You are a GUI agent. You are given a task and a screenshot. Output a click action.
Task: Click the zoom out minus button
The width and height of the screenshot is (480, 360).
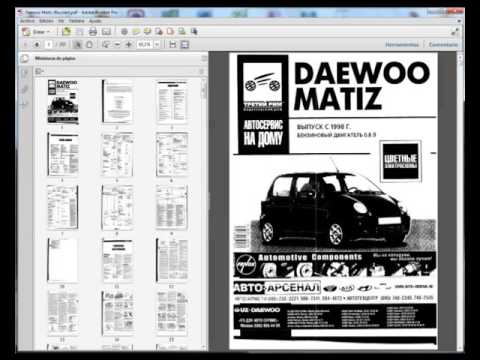pos(117,44)
